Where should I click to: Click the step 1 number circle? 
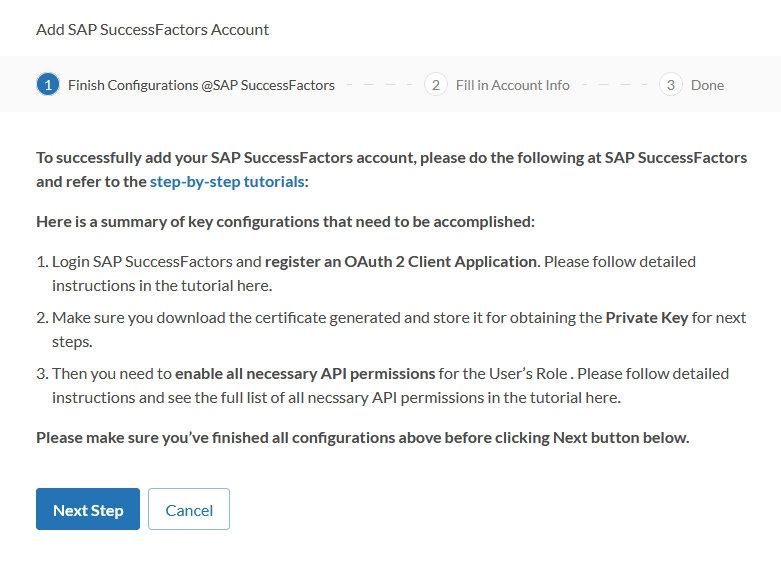point(47,85)
